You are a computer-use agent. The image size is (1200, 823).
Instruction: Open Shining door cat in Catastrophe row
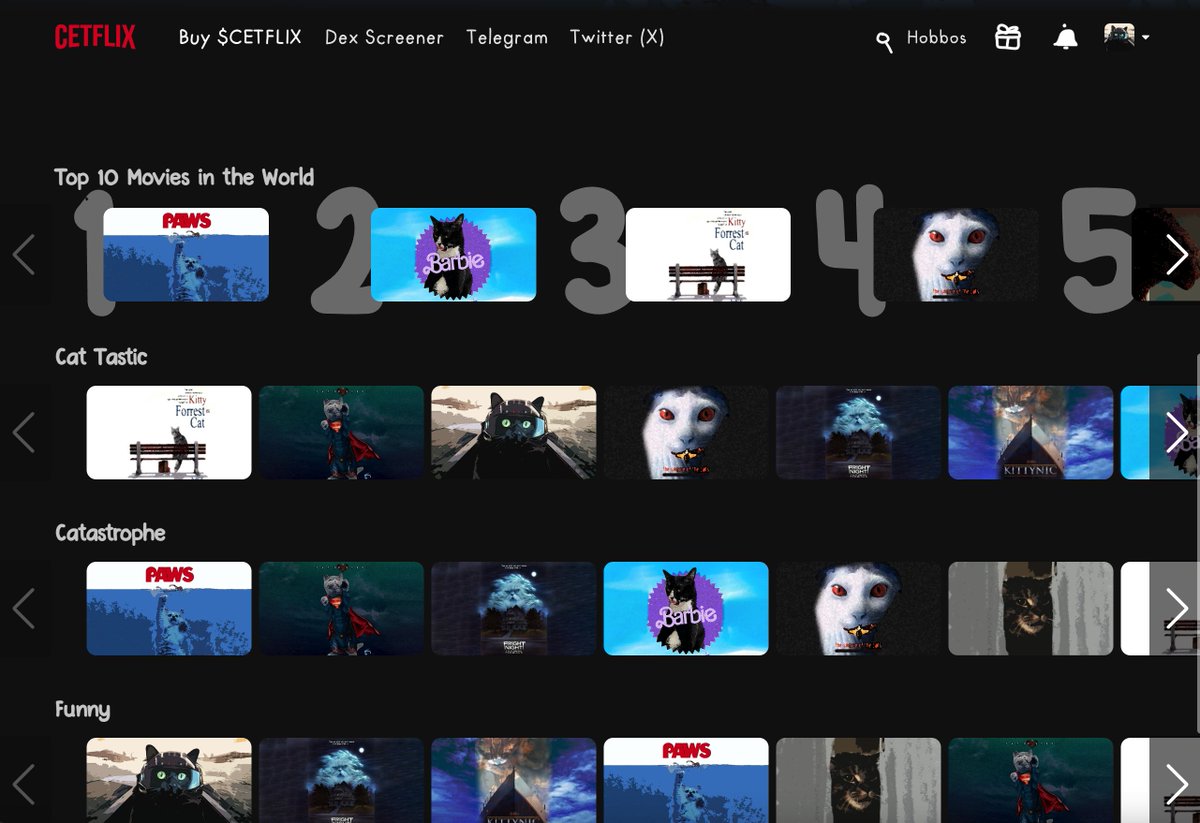coord(1030,608)
